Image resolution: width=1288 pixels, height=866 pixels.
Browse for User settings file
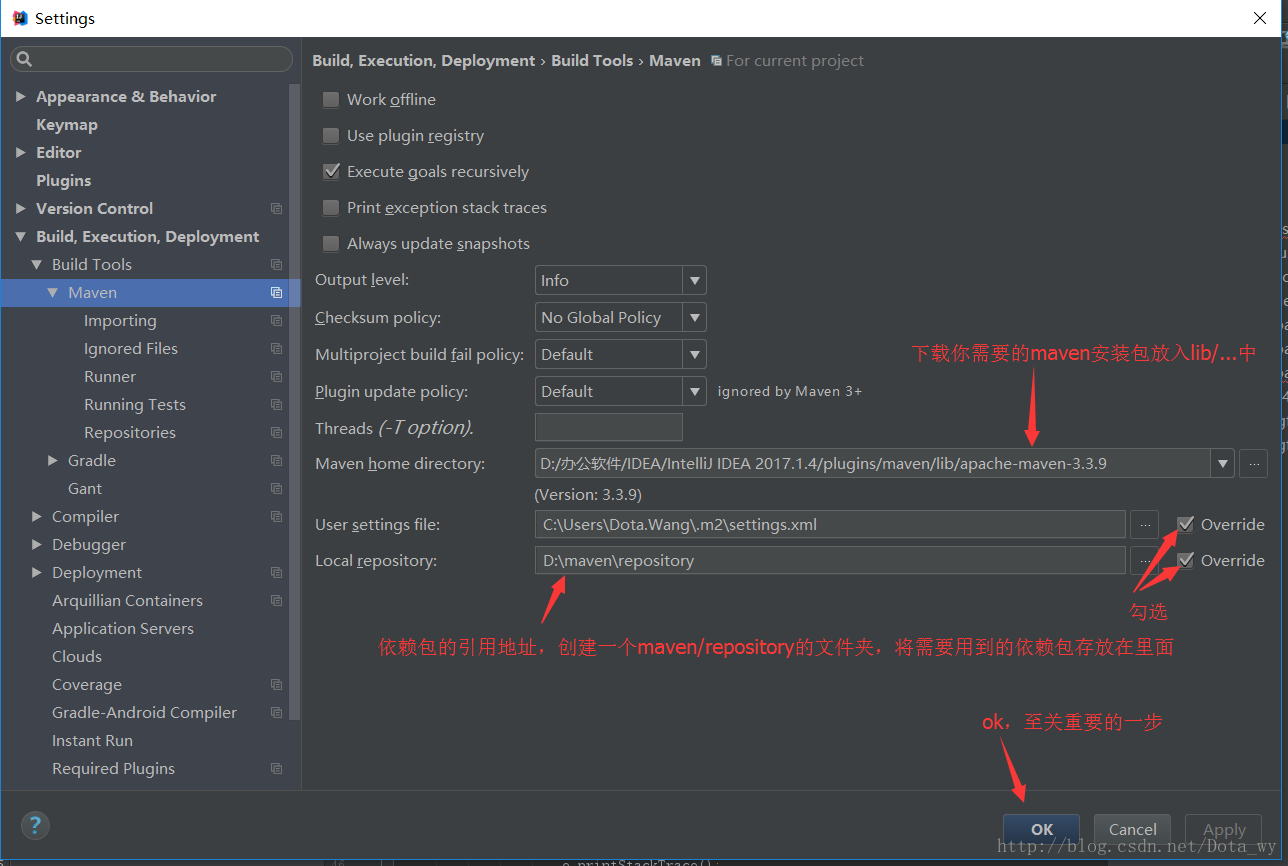[1144, 525]
